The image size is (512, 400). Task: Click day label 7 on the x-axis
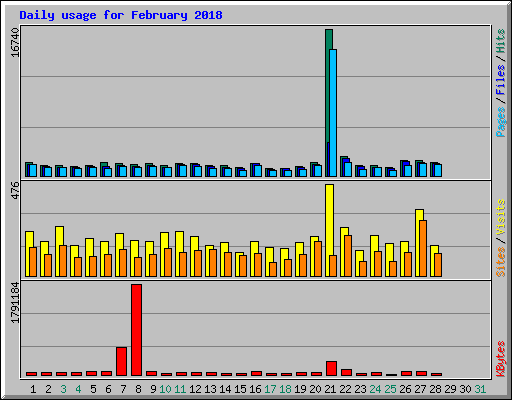(123, 389)
